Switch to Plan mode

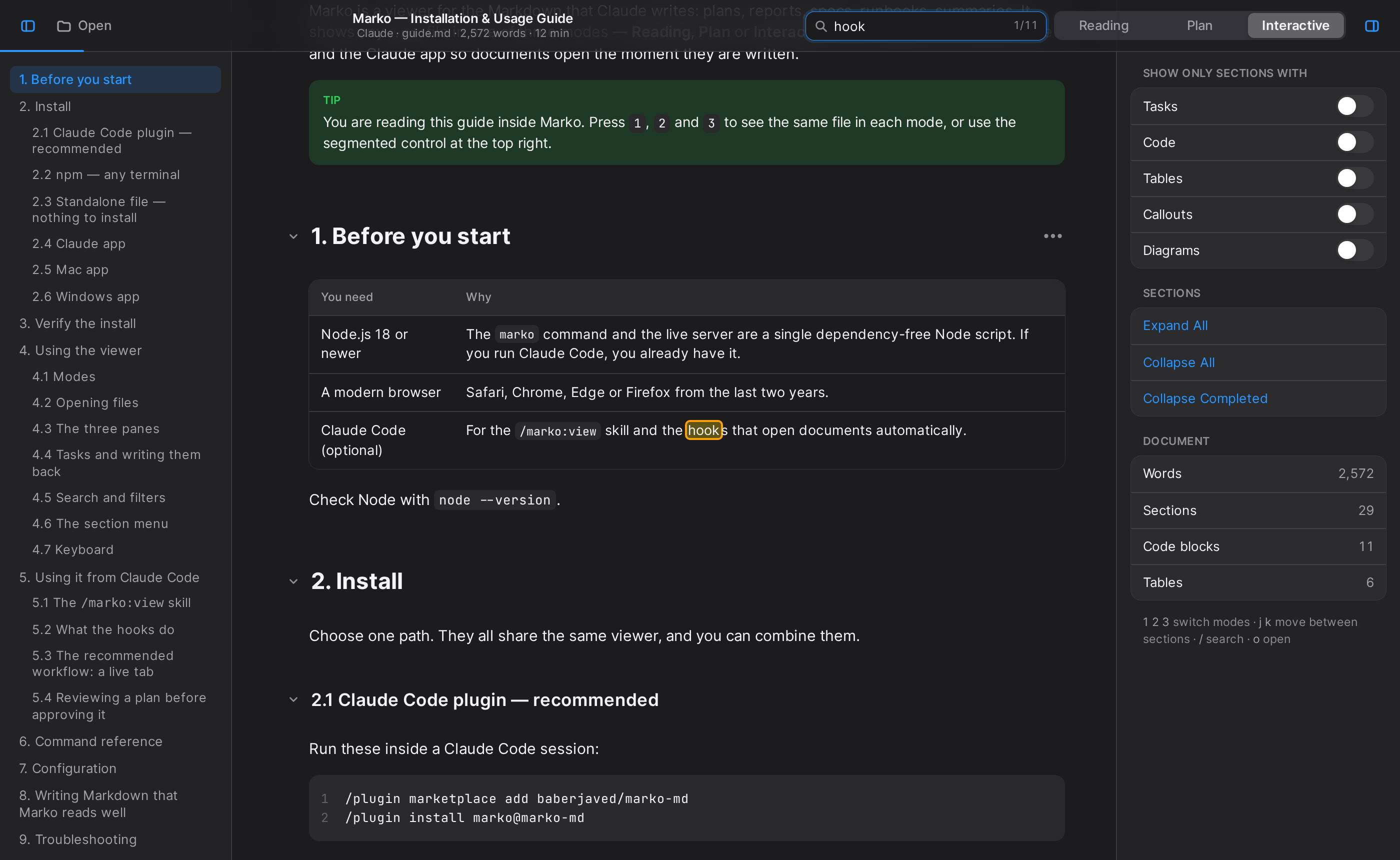[1199, 25]
